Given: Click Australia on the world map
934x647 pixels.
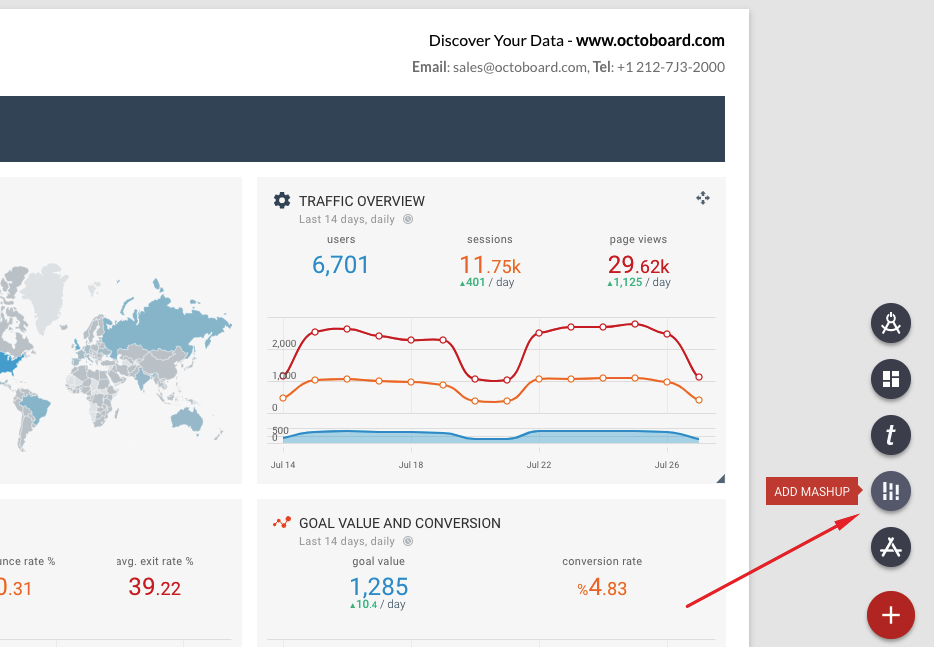Looking at the screenshot, I should tap(186, 419).
